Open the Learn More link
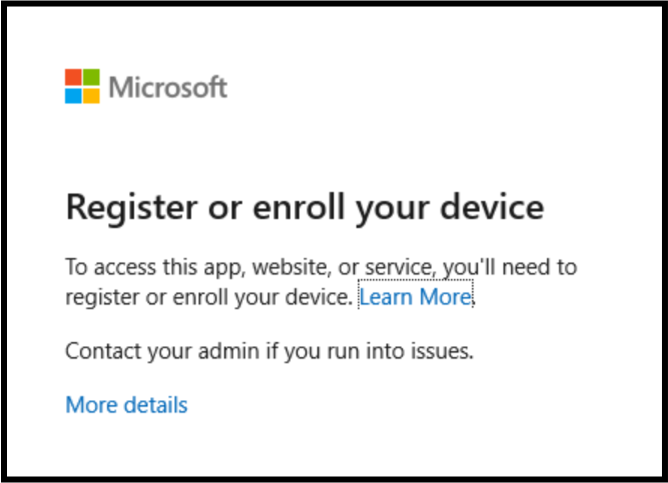 click(414, 297)
